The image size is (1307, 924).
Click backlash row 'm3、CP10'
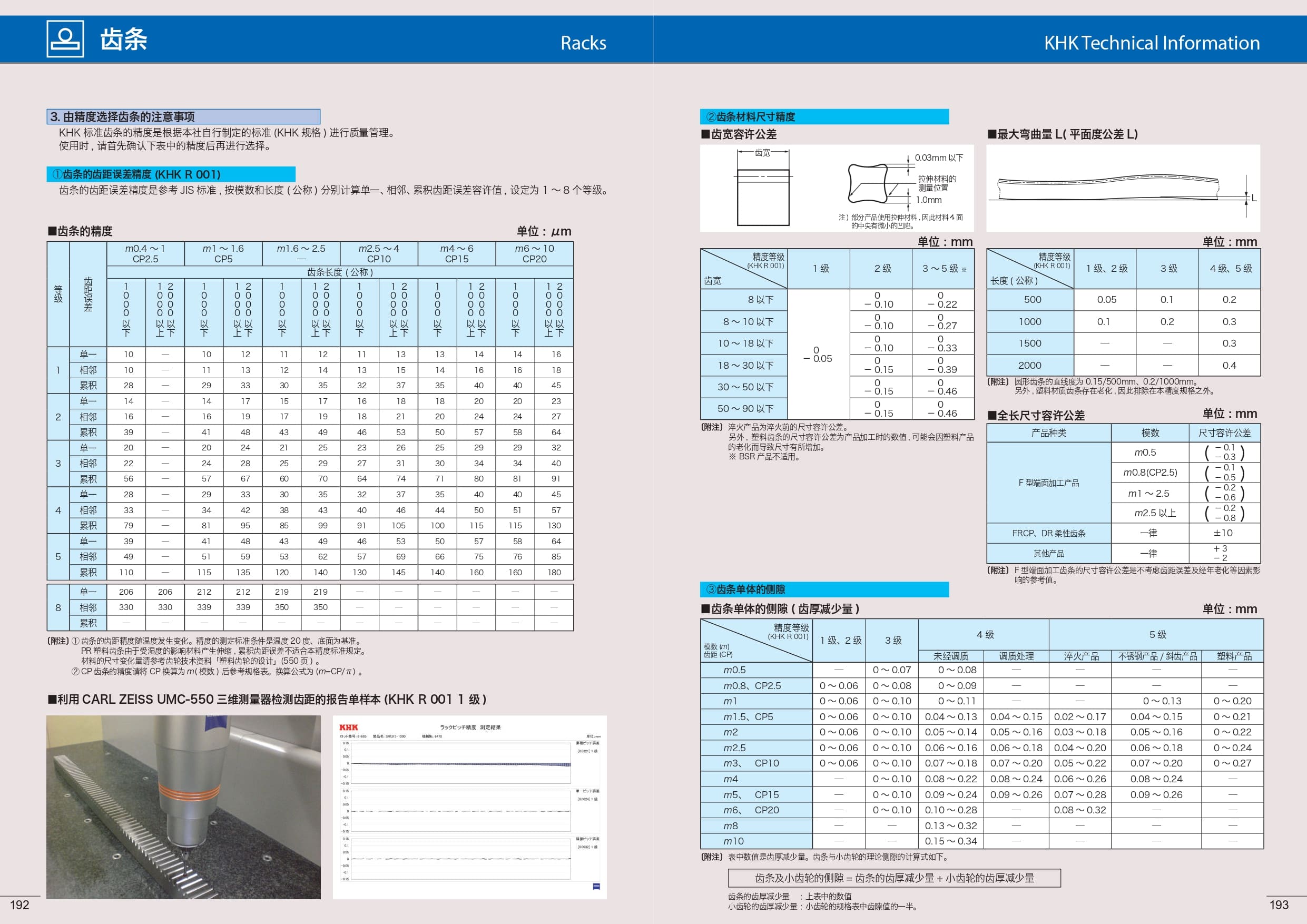(x=756, y=763)
